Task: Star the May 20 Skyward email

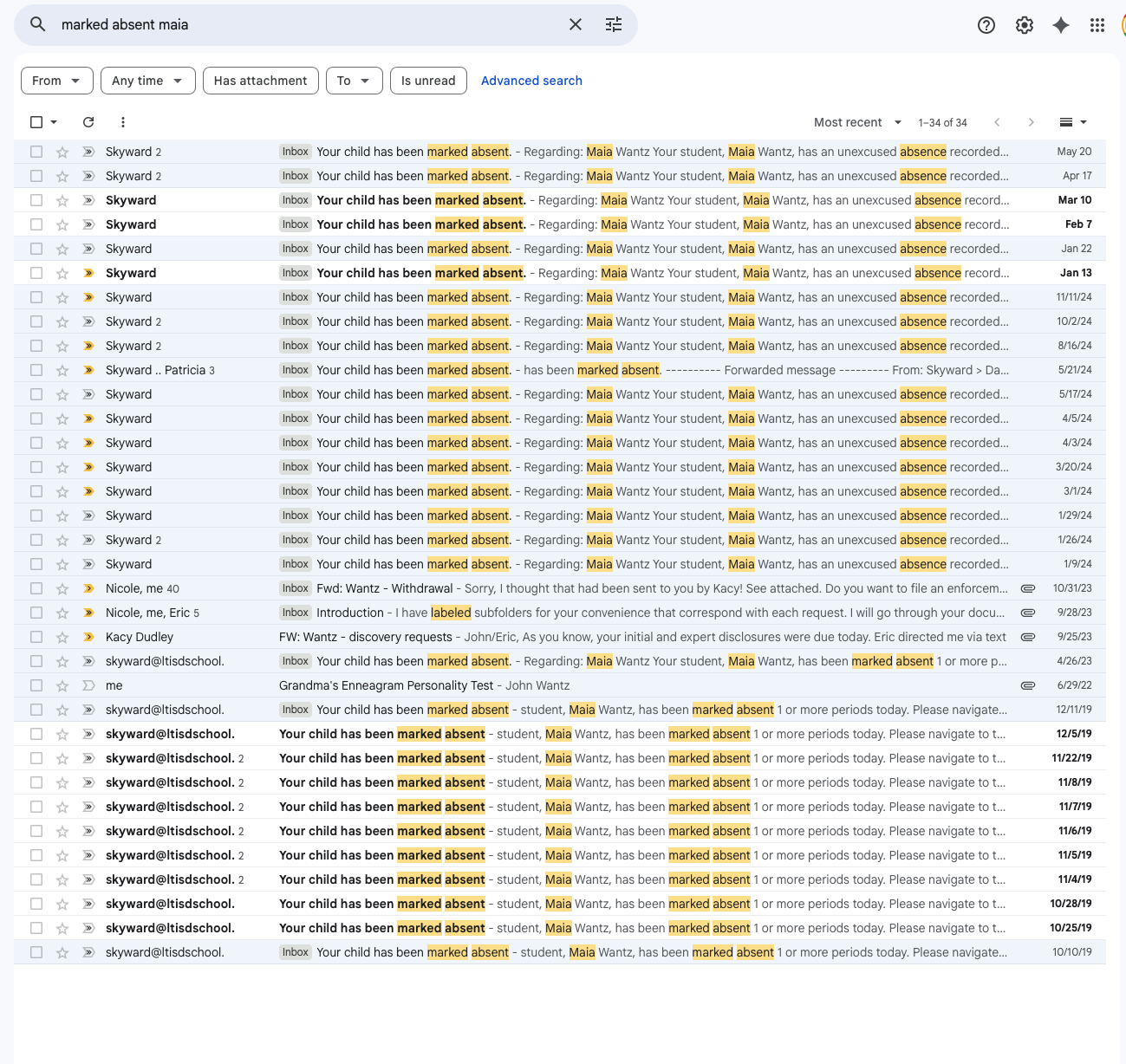Action: 62,152
